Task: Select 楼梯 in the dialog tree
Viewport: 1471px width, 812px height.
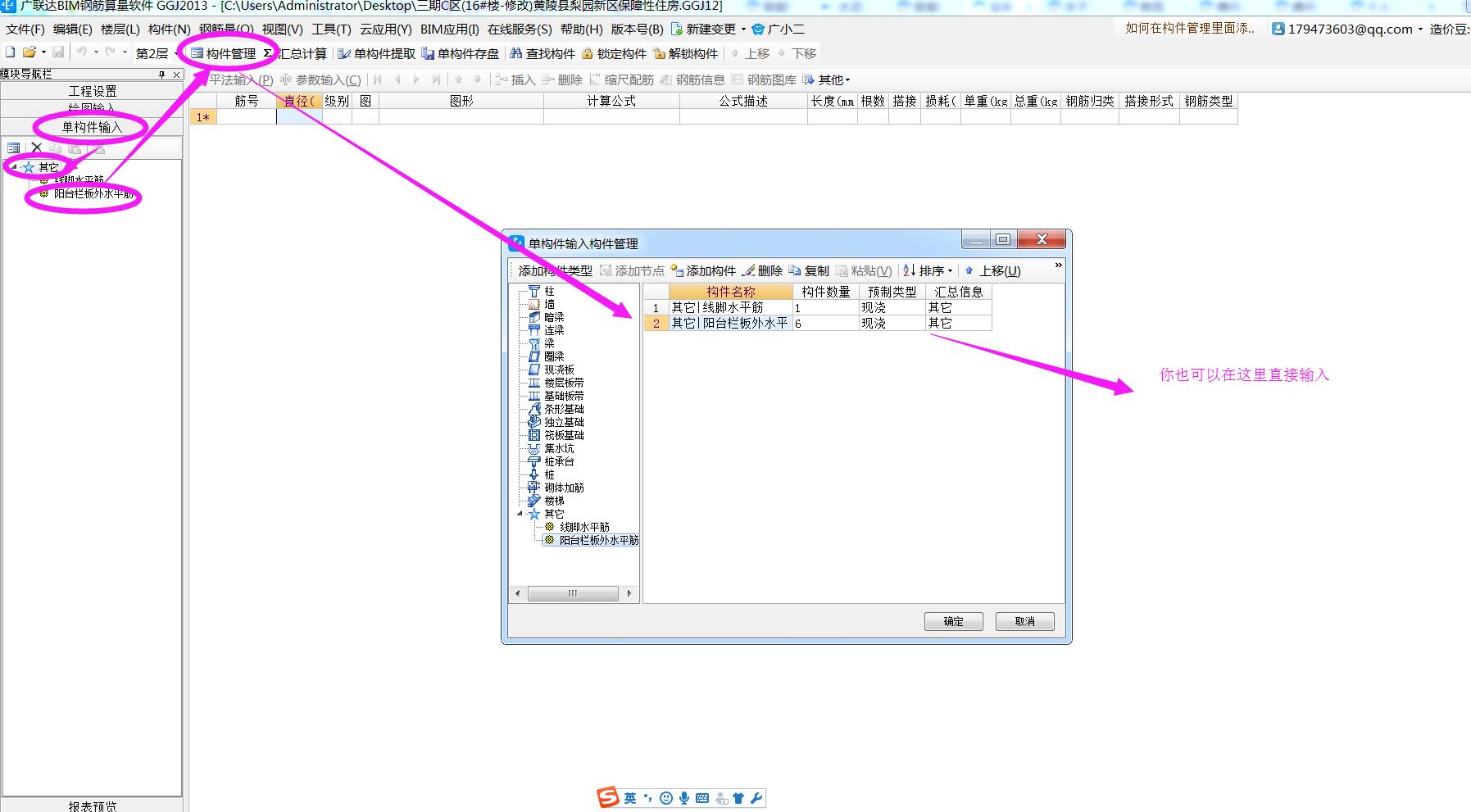Action: pyautogui.click(x=554, y=501)
